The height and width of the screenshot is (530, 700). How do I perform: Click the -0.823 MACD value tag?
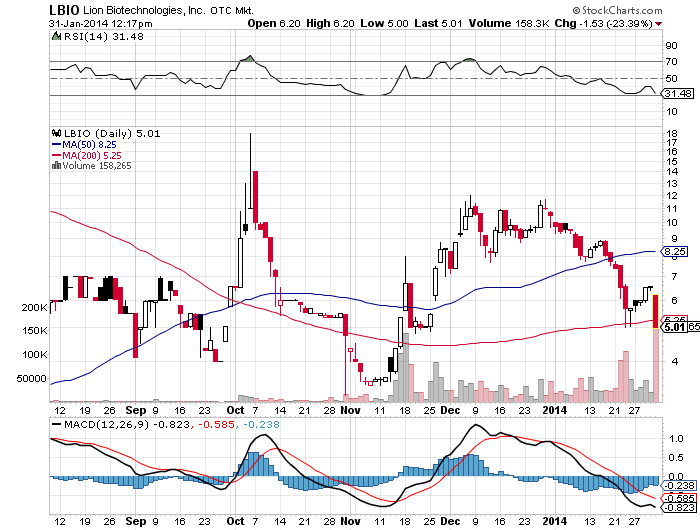click(679, 508)
